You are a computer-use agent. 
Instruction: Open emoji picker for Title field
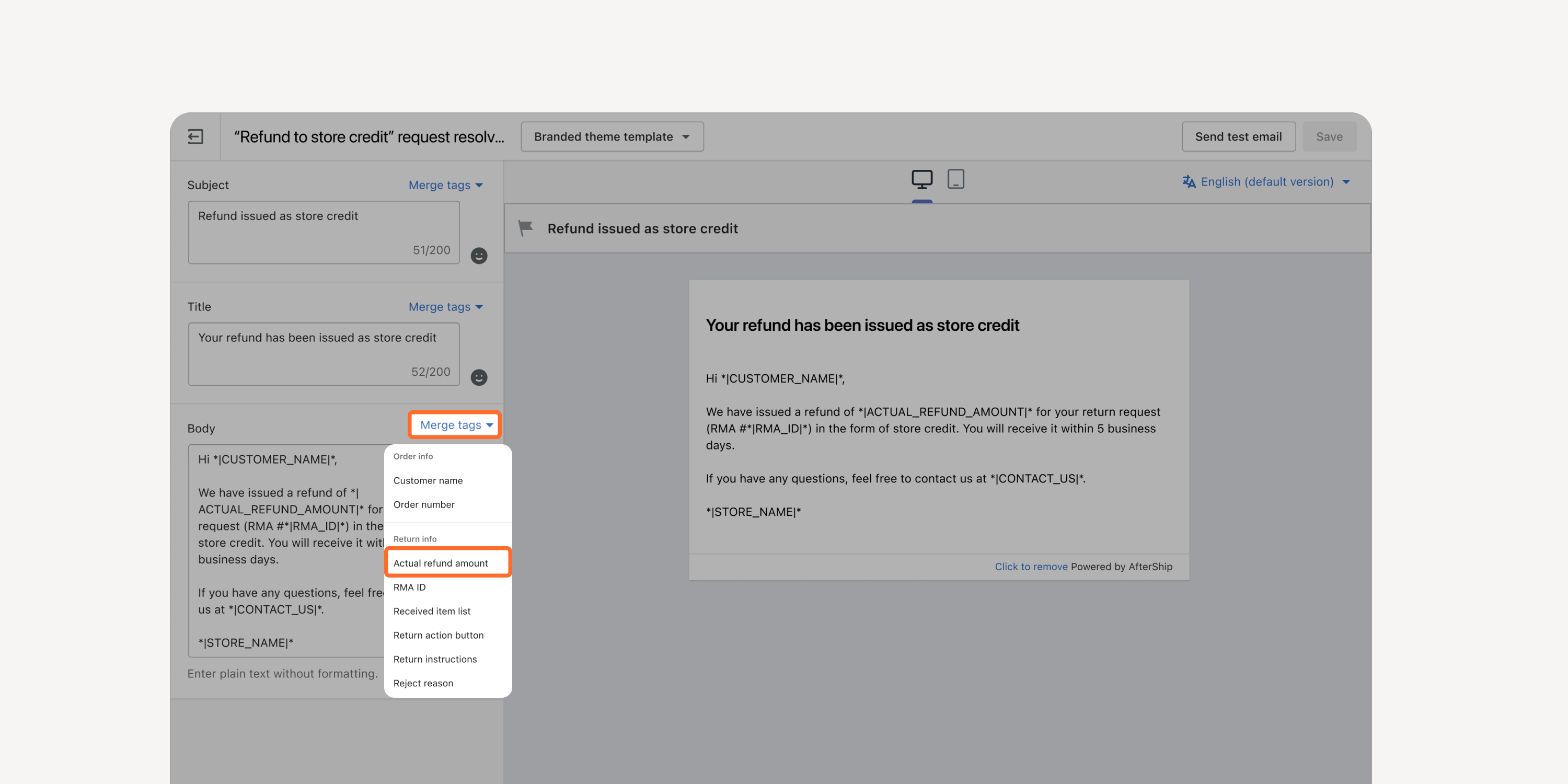click(479, 377)
